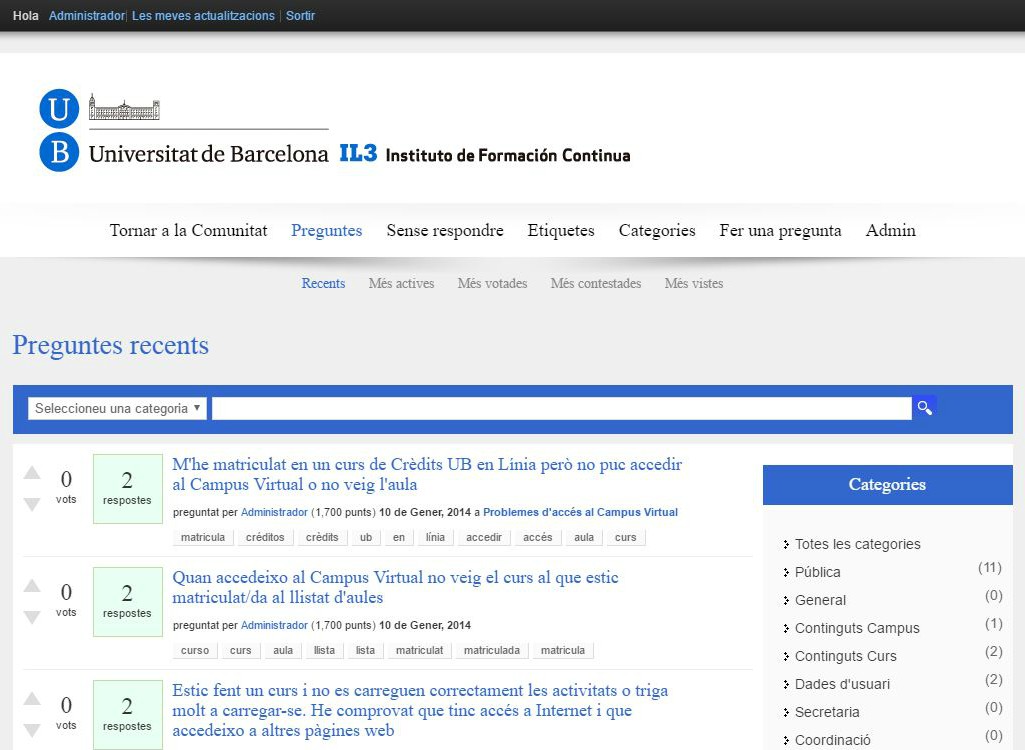Open Les meves actualitzacions link
Viewport: 1025px width, 750px height.
pos(203,16)
